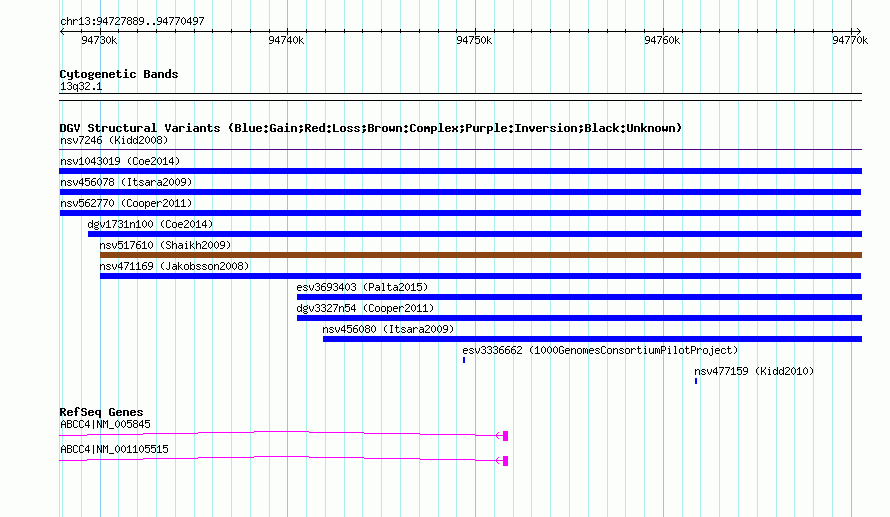Click the brown nsv517610 complex variant bar

(481, 255)
